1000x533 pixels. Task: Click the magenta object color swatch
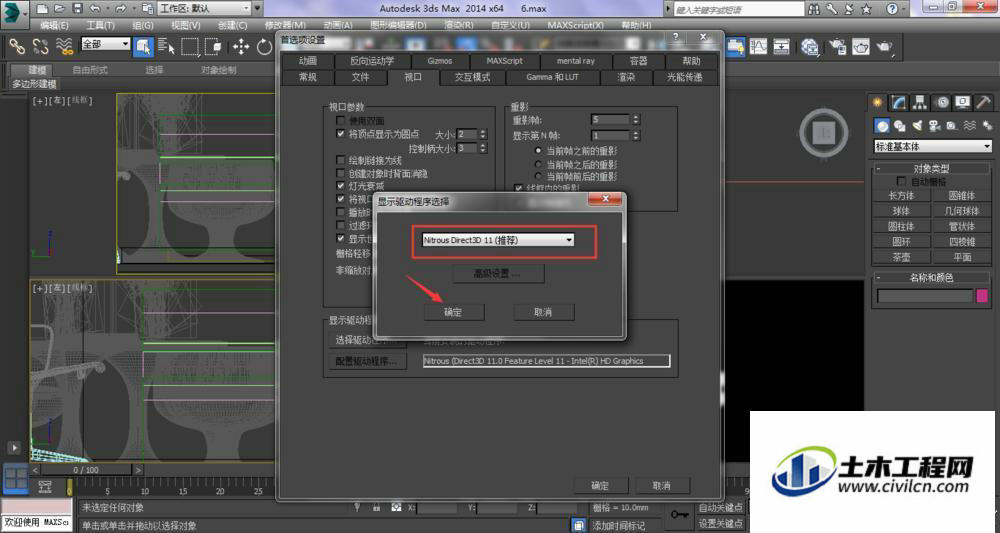(982, 295)
